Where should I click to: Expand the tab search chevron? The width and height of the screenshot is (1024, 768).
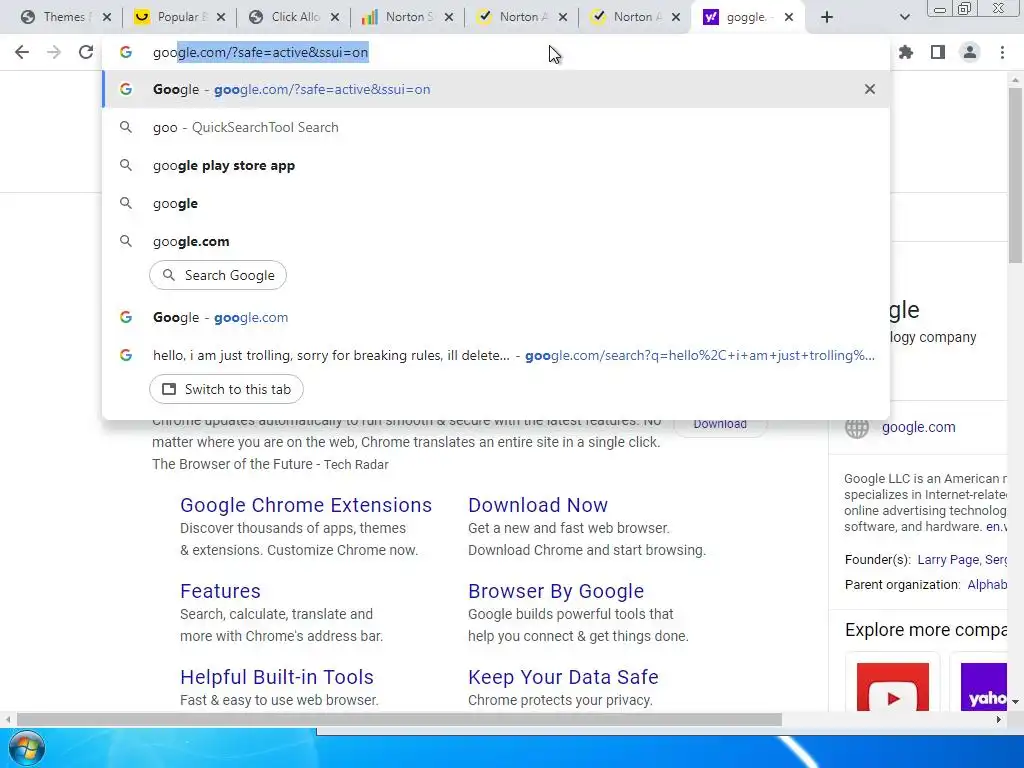coord(904,17)
